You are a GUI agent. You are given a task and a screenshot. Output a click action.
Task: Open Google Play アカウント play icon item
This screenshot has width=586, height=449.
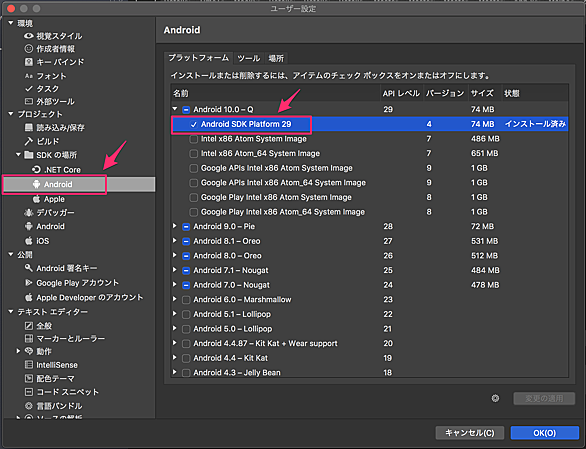[x=29, y=283]
